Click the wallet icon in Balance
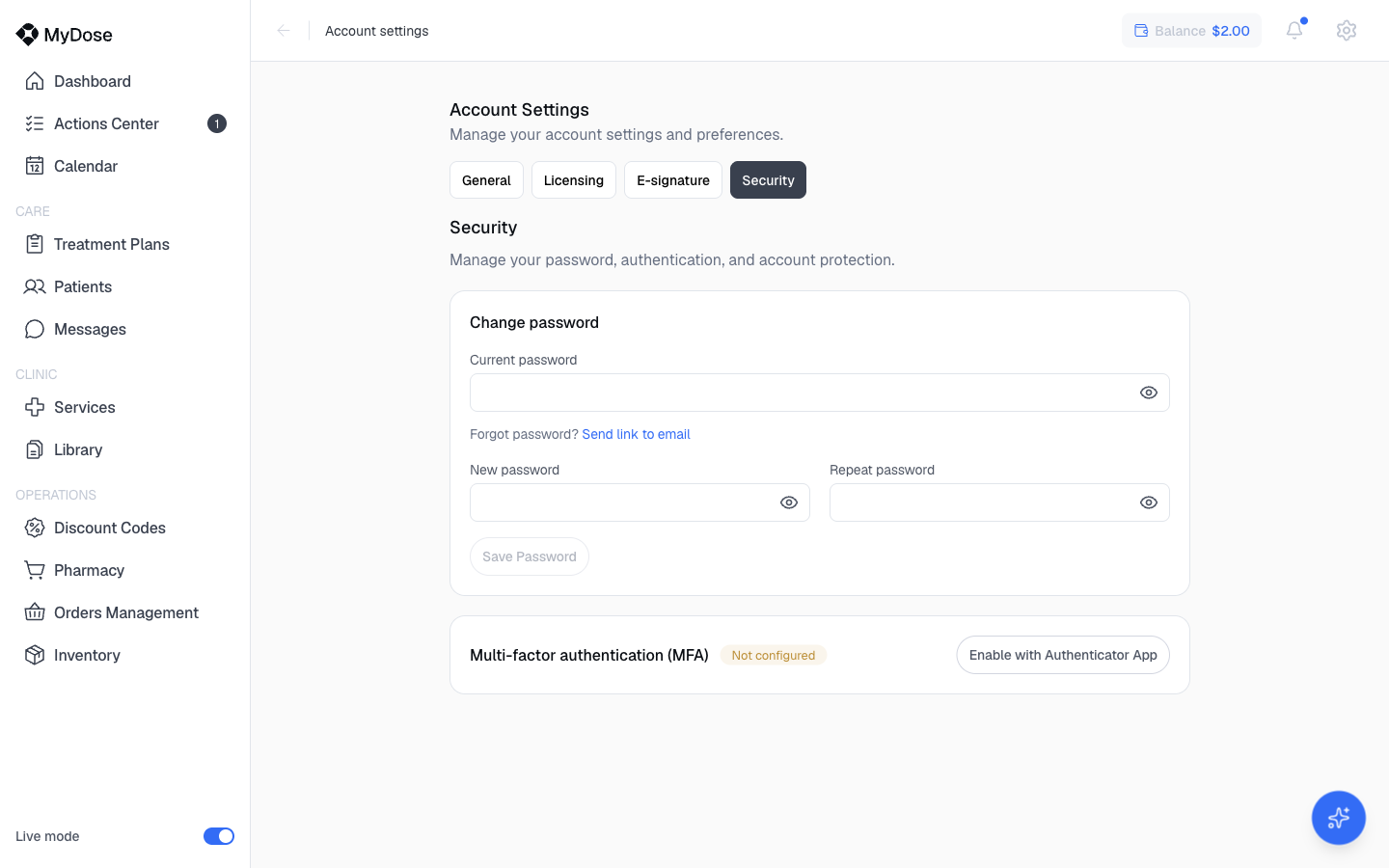Screen dimensions: 1389x868 1141,31
